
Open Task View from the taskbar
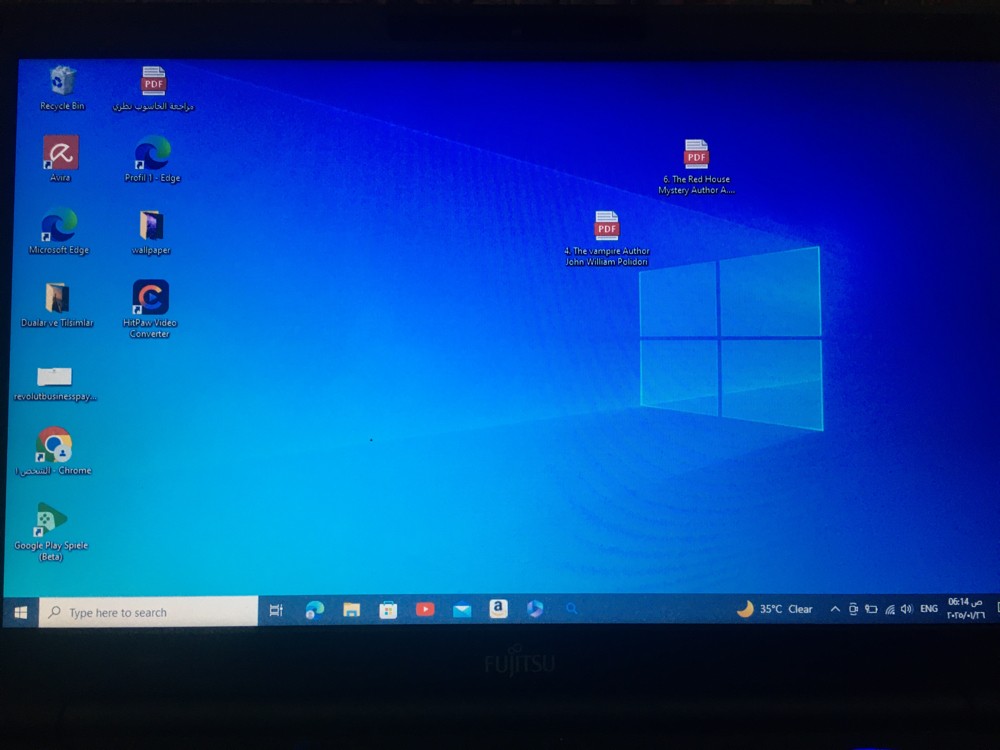pyautogui.click(x=276, y=610)
